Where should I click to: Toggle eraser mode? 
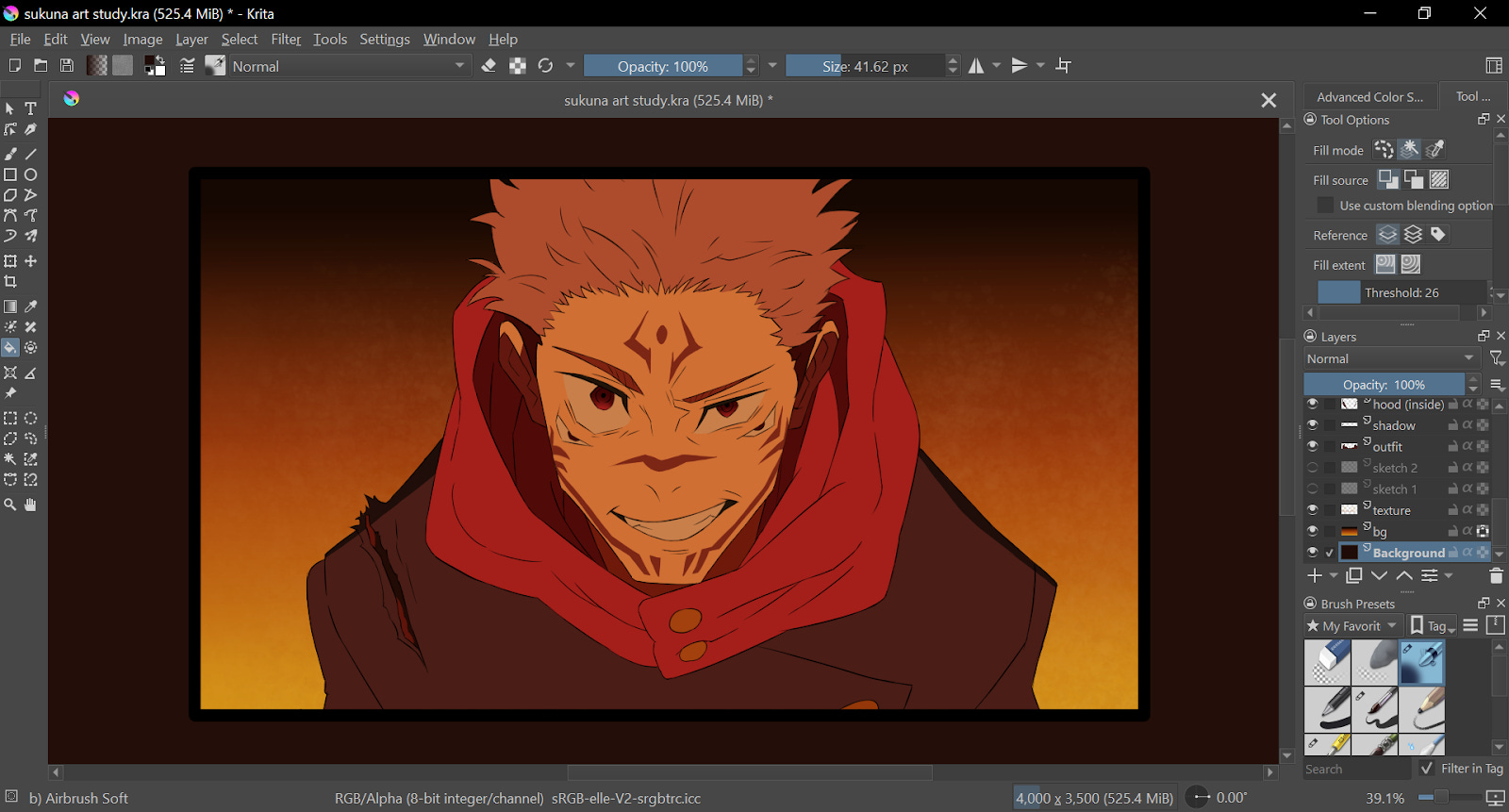489,65
